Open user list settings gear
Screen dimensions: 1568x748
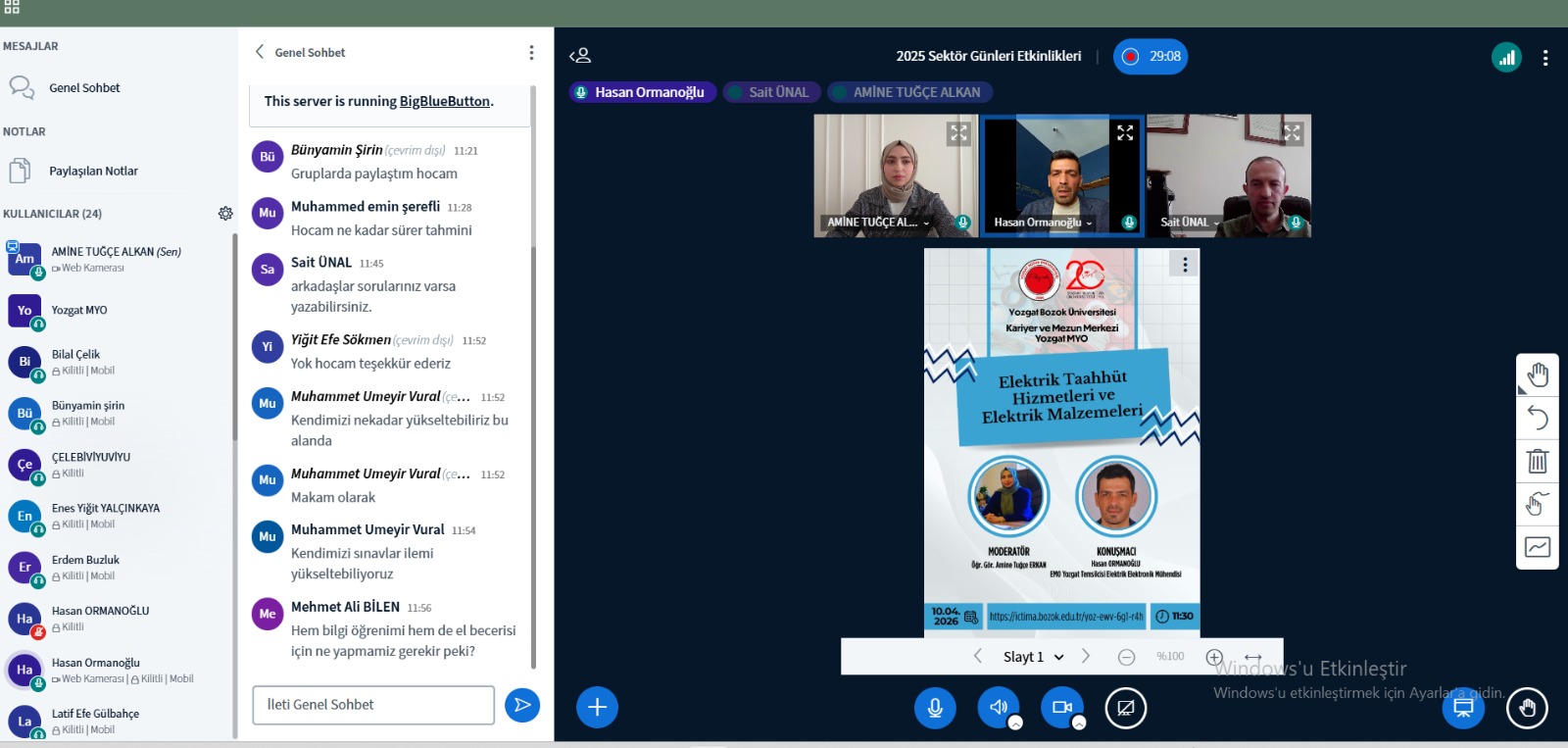tap(225, 214)
